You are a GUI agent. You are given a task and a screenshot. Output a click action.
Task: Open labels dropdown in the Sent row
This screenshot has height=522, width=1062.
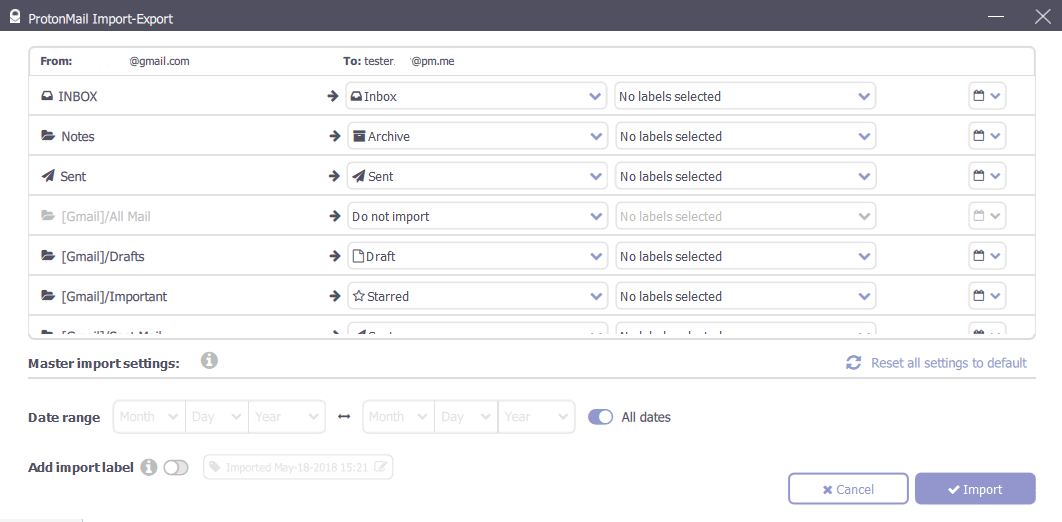click(746, 176)
